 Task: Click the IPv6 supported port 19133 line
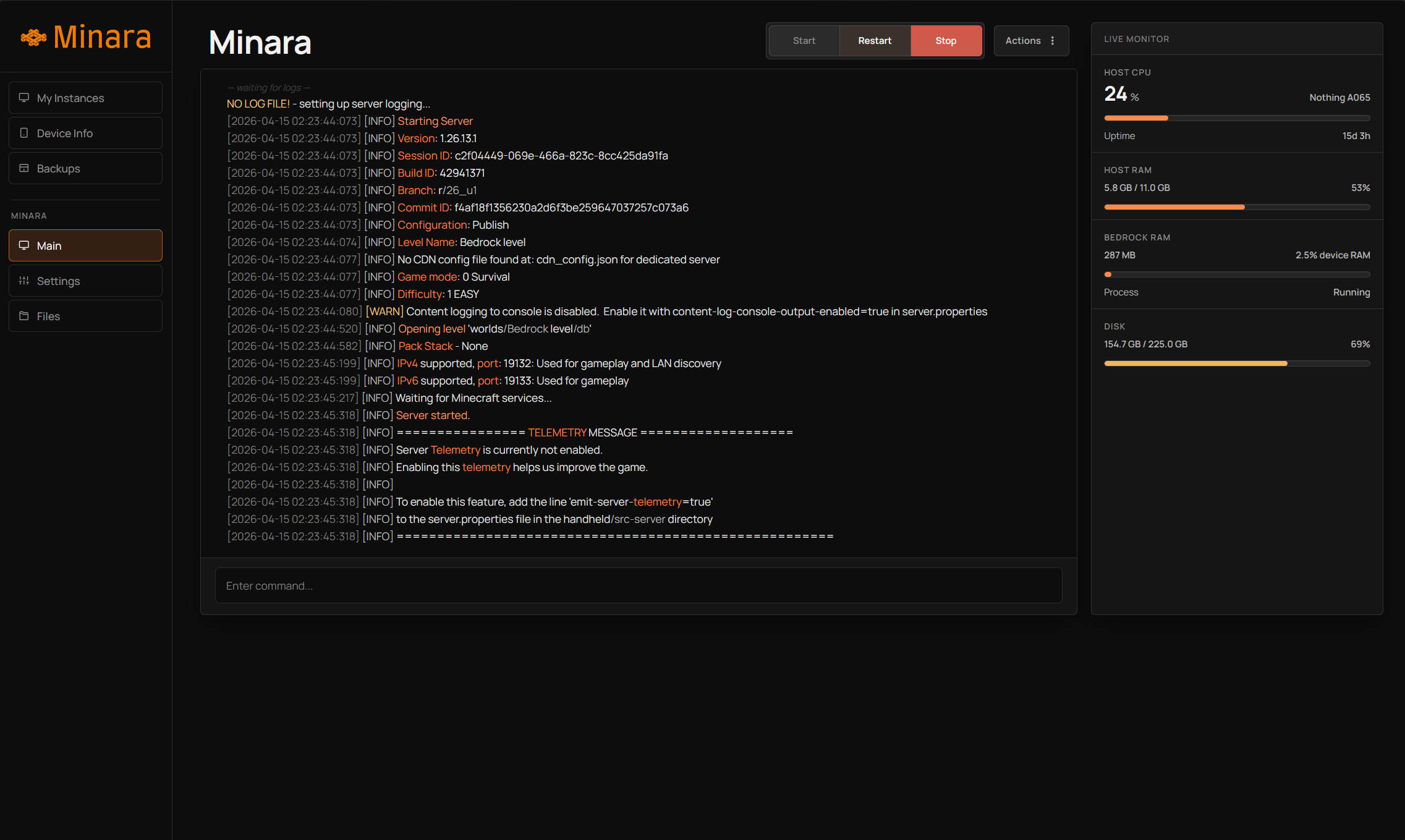point(428,381)
